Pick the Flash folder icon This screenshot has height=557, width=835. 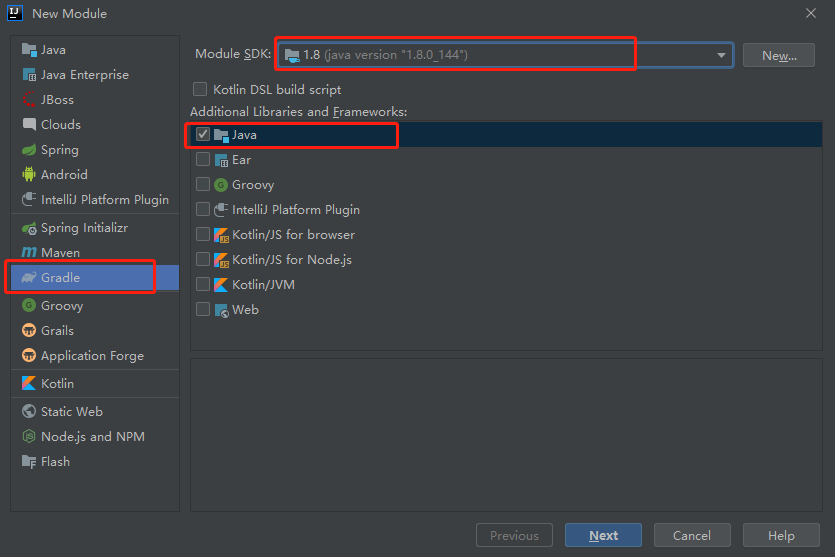[x=29, y=461]
